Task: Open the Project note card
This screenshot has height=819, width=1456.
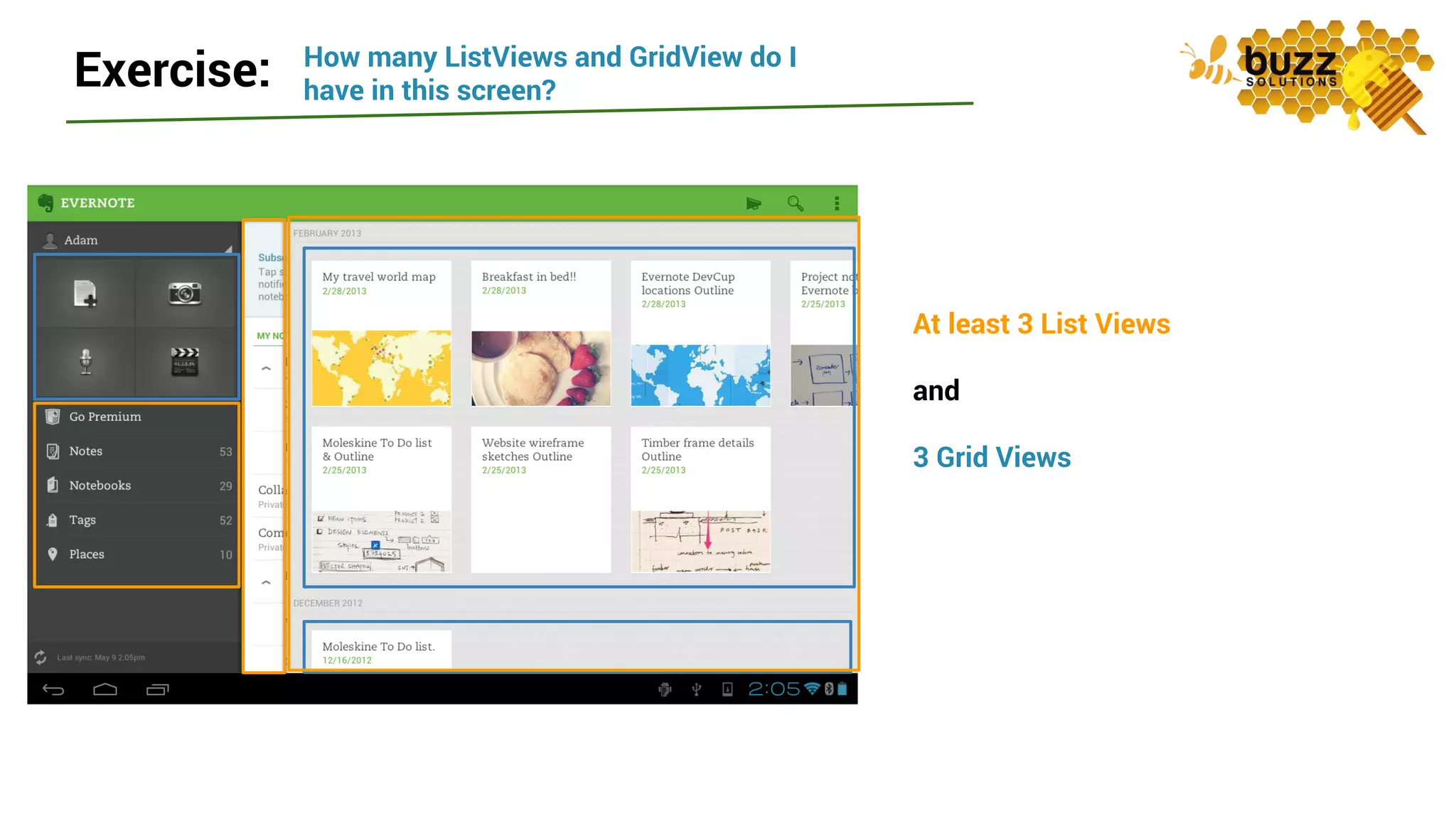Action: [823, 333]
